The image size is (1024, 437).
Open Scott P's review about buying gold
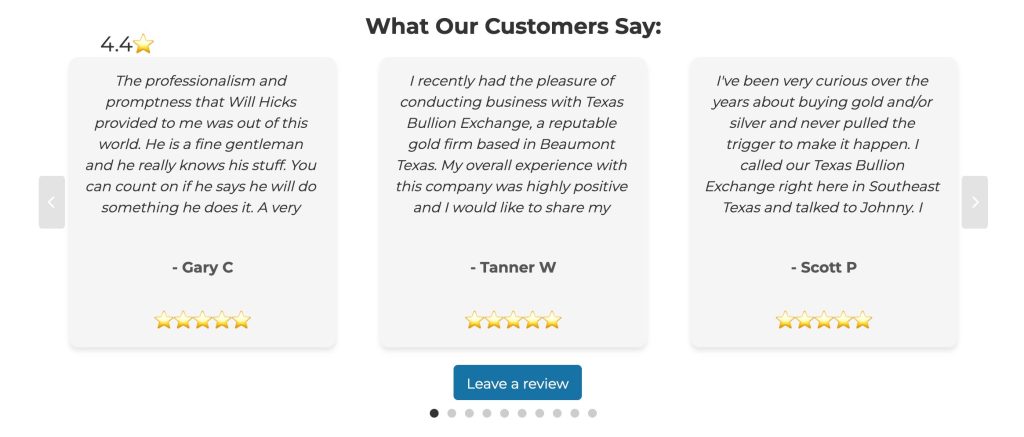click(x=824, y=144)
